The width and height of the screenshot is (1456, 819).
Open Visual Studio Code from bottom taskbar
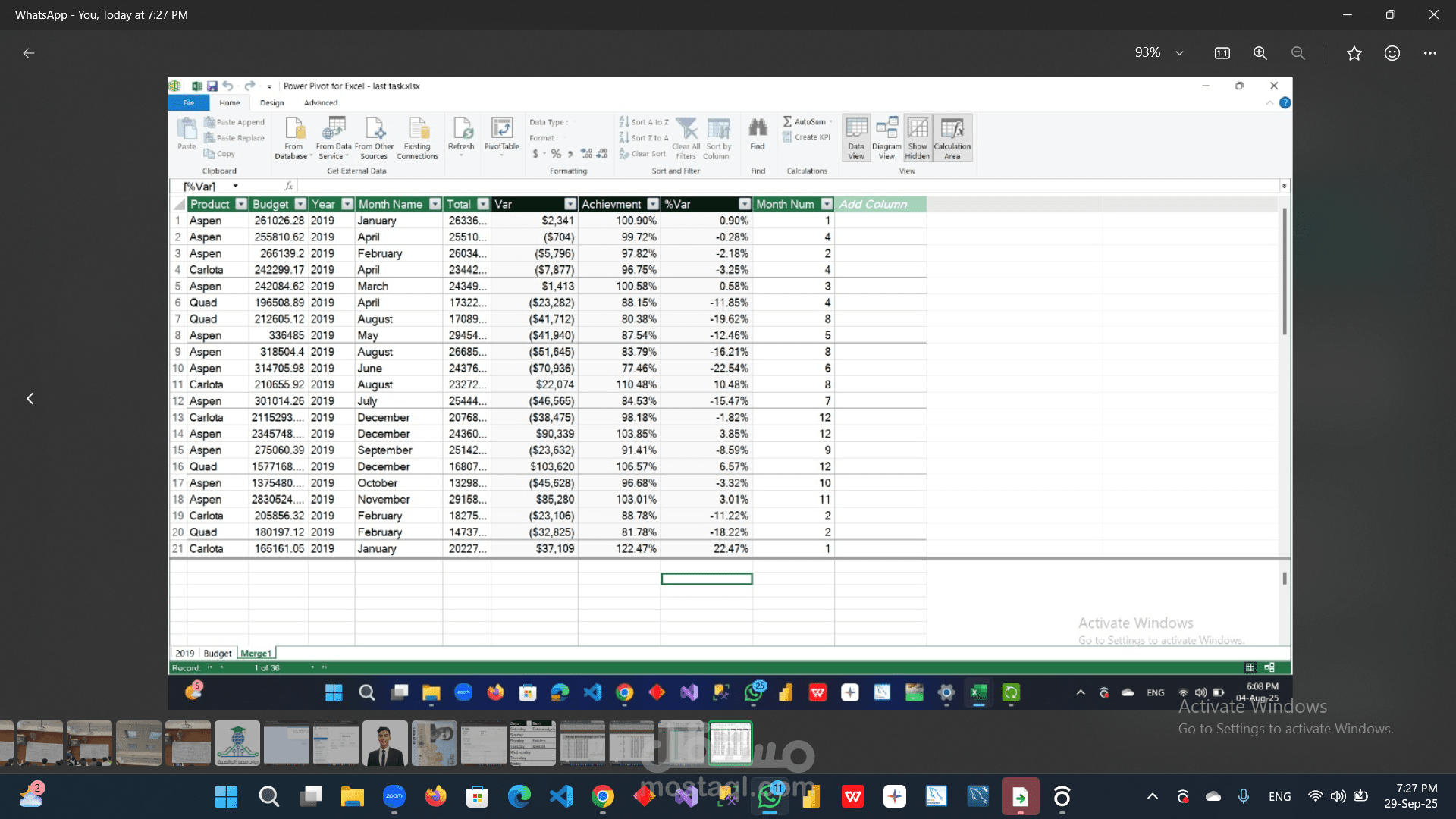tap(561, 796)
